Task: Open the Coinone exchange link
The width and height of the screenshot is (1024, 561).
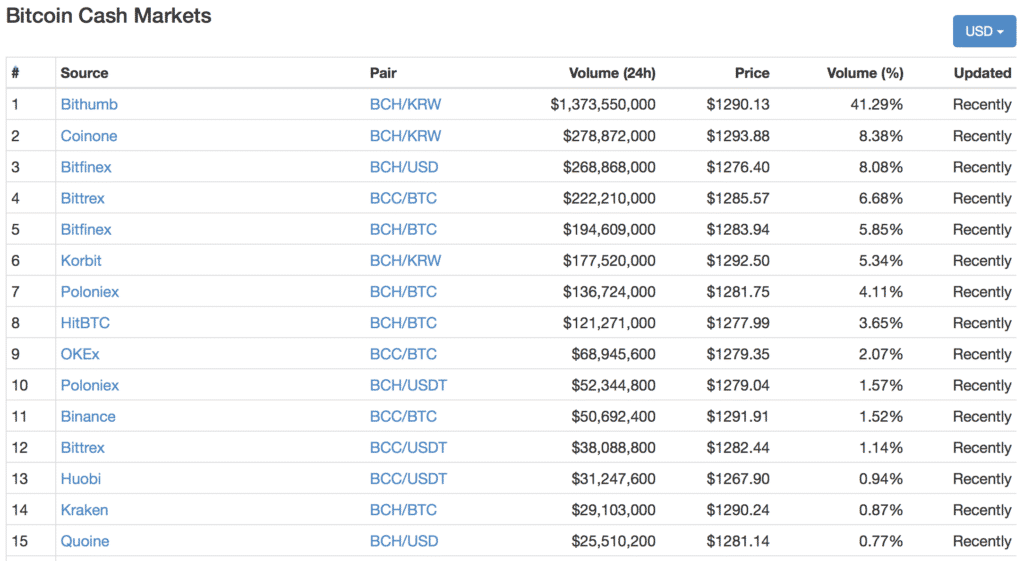Action: pyautogui.click(x=89, y=136)
